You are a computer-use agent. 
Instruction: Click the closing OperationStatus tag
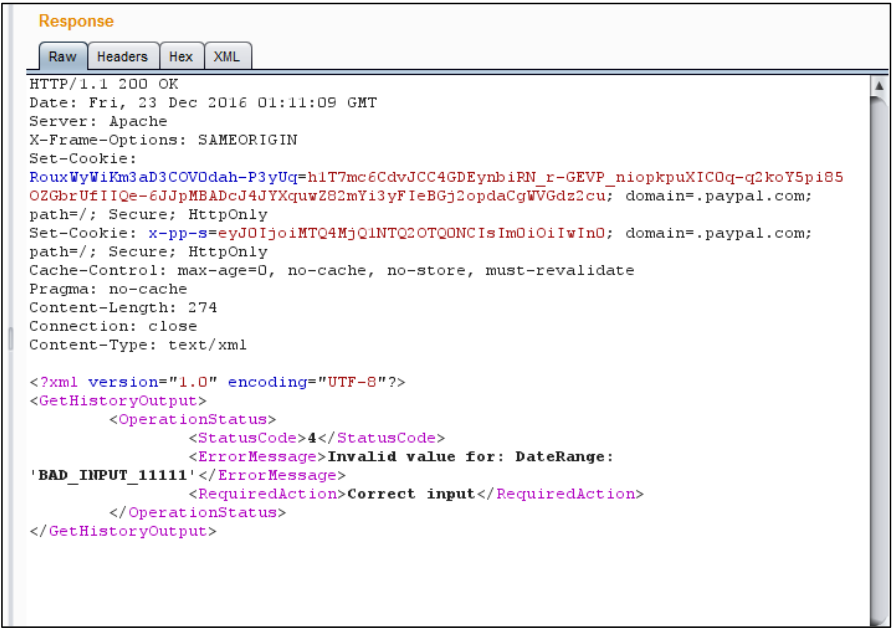coord(197,513)
